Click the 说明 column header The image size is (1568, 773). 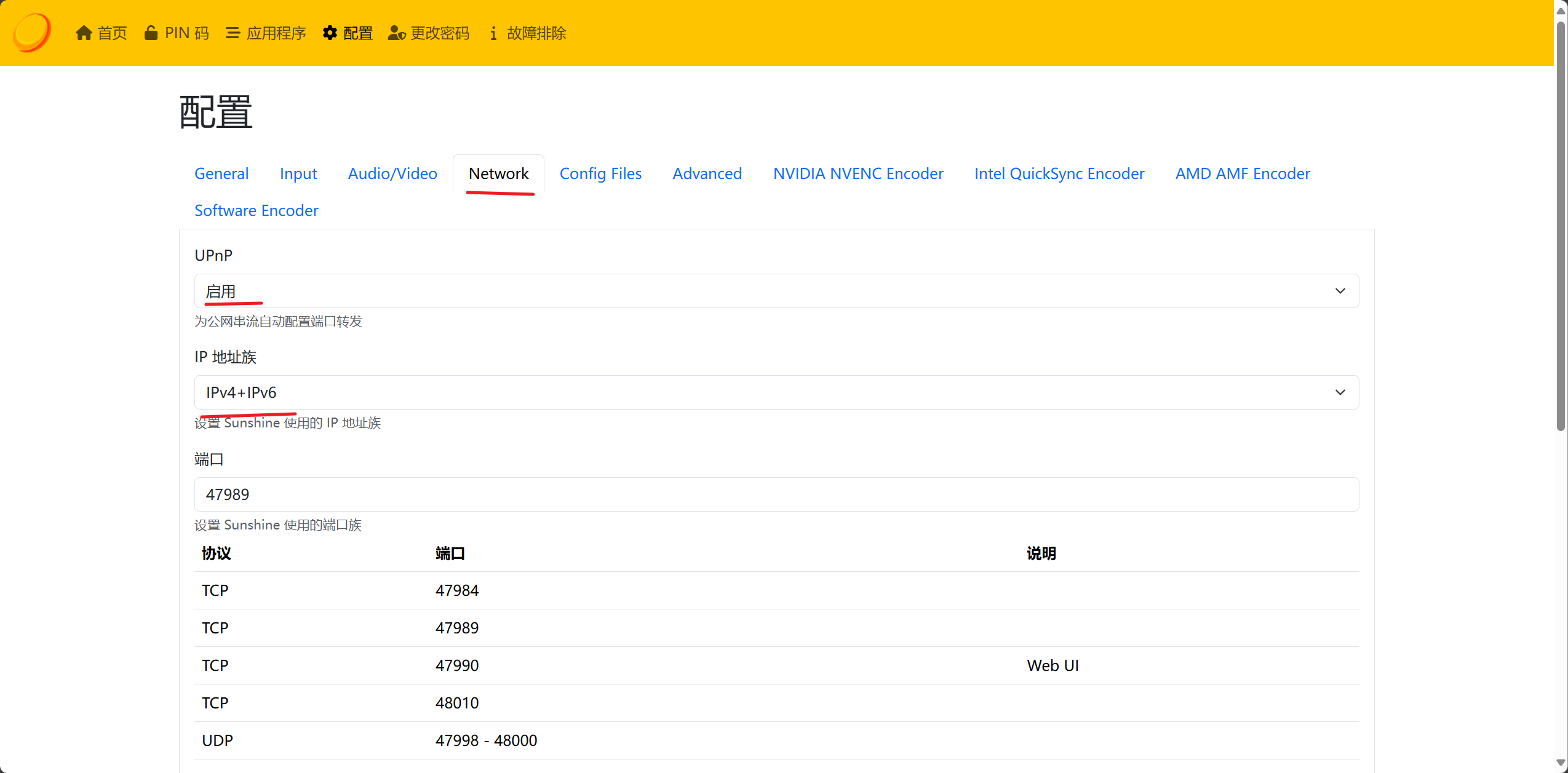point(1041,553)
